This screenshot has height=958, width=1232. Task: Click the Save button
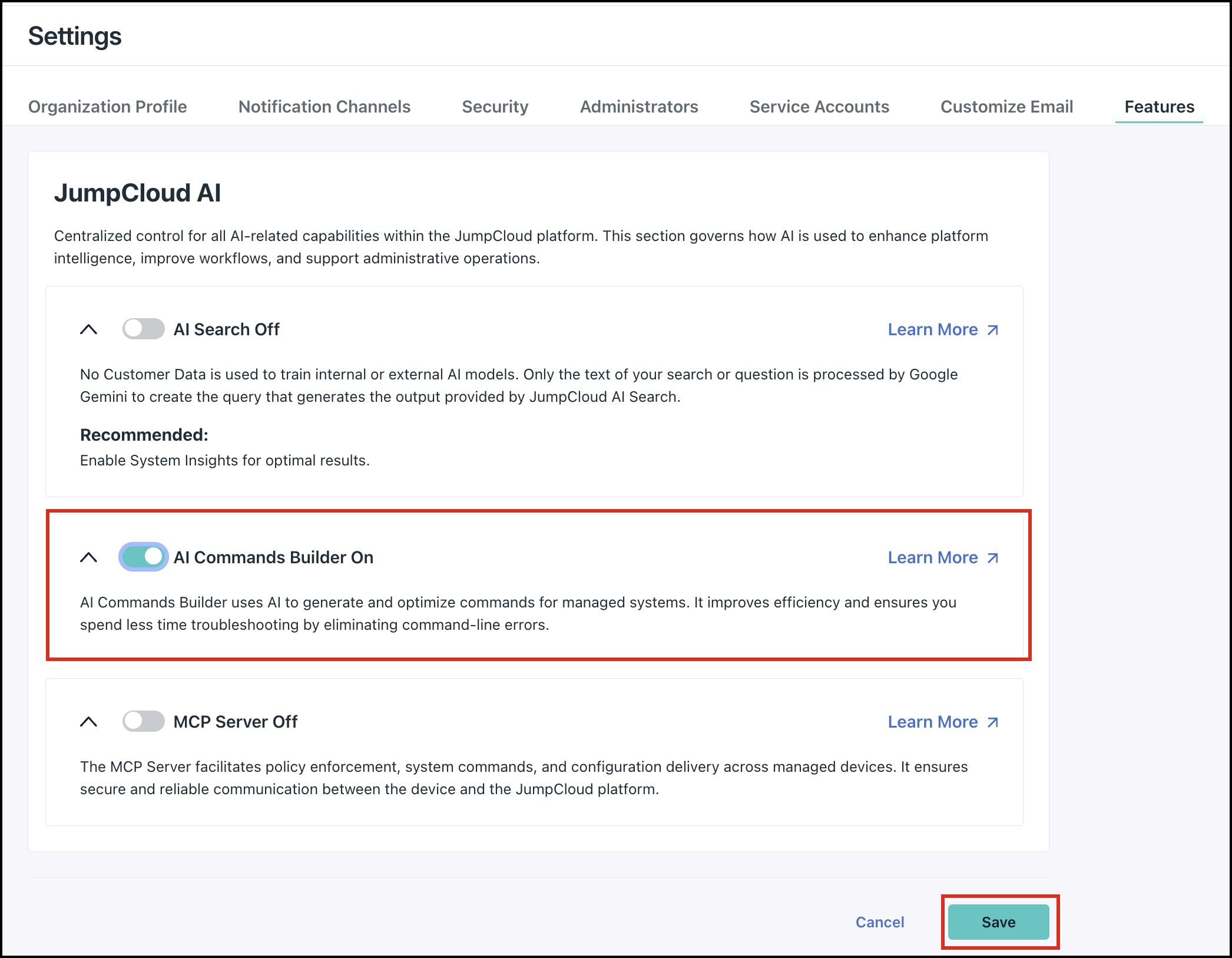pyautogui.click(x=998, y=922)
